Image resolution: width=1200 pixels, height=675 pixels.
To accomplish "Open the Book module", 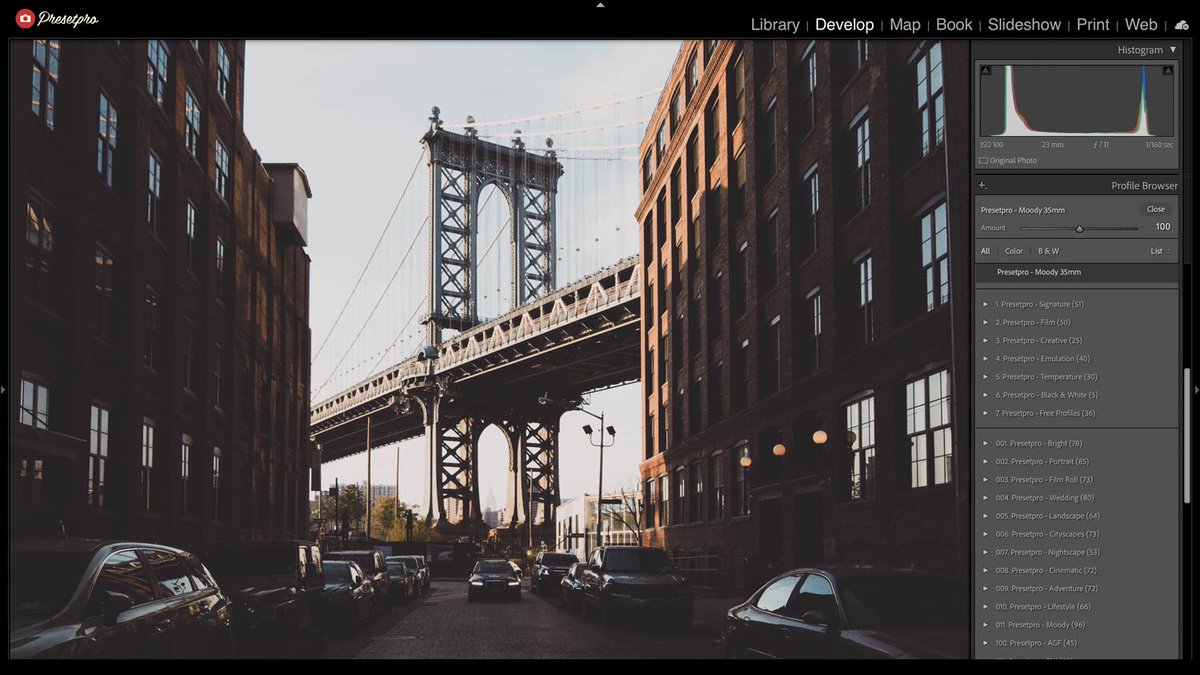I will pos(954,25).
